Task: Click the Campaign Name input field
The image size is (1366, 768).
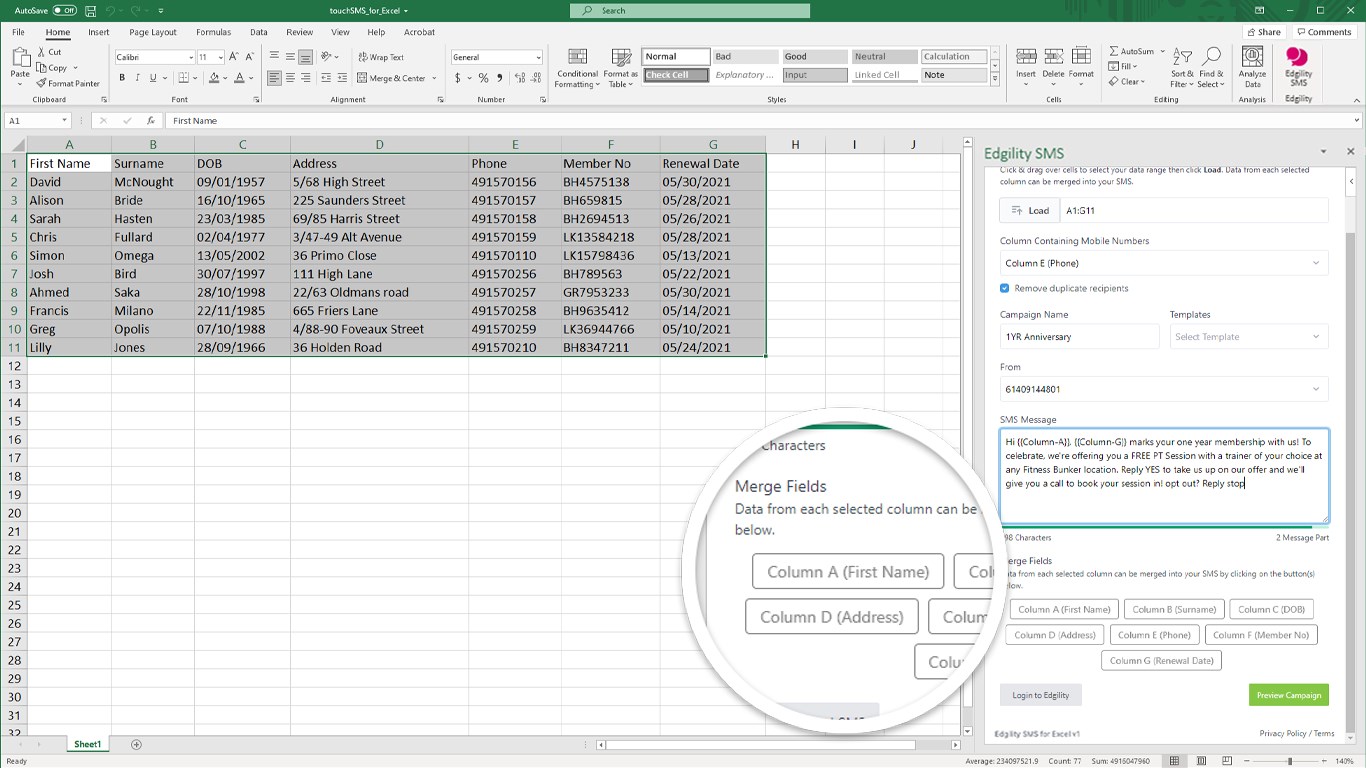Action: pyautogui.click(x=1079, y=337)
